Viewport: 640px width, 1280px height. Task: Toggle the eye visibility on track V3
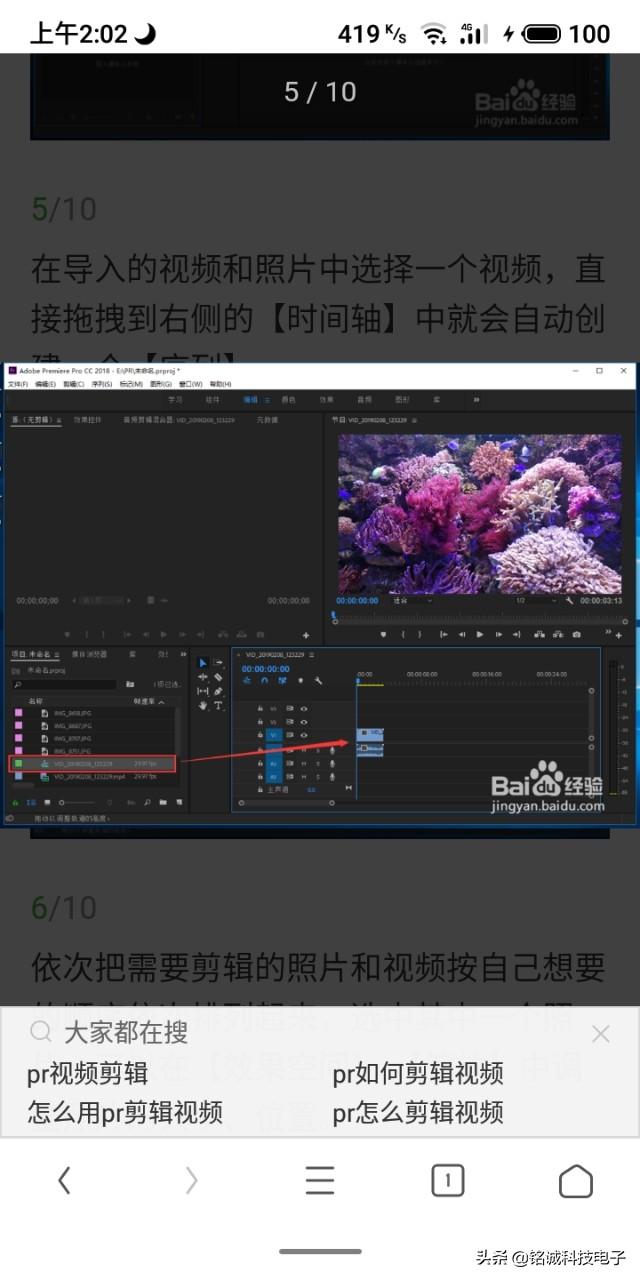click(x=304, y=708)
